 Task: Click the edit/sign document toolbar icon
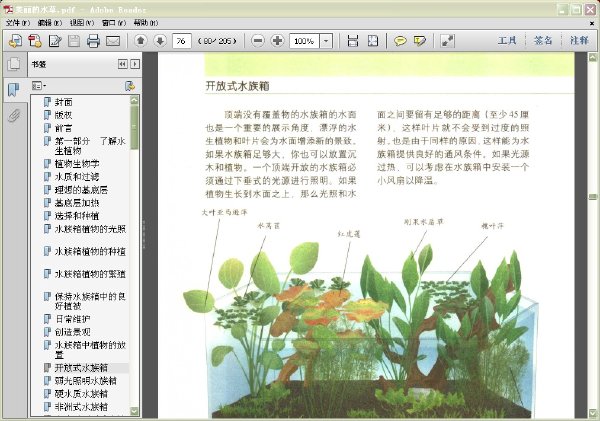[55, 41]
